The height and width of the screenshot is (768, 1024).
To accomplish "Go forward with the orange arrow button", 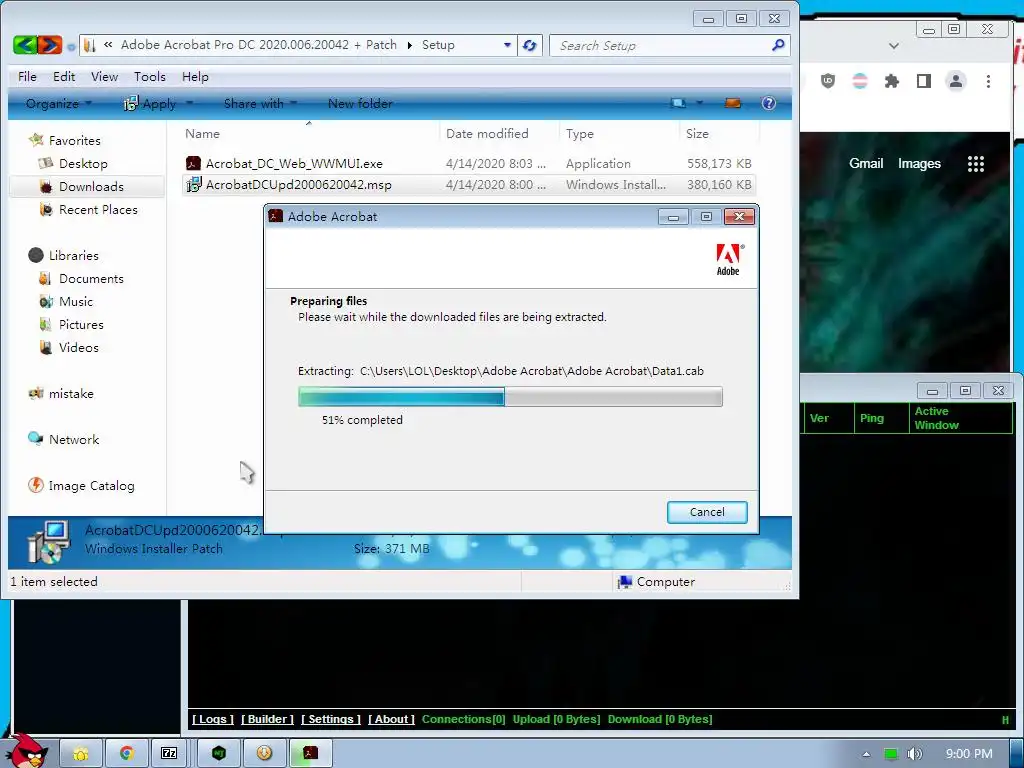I will (50, 45).
